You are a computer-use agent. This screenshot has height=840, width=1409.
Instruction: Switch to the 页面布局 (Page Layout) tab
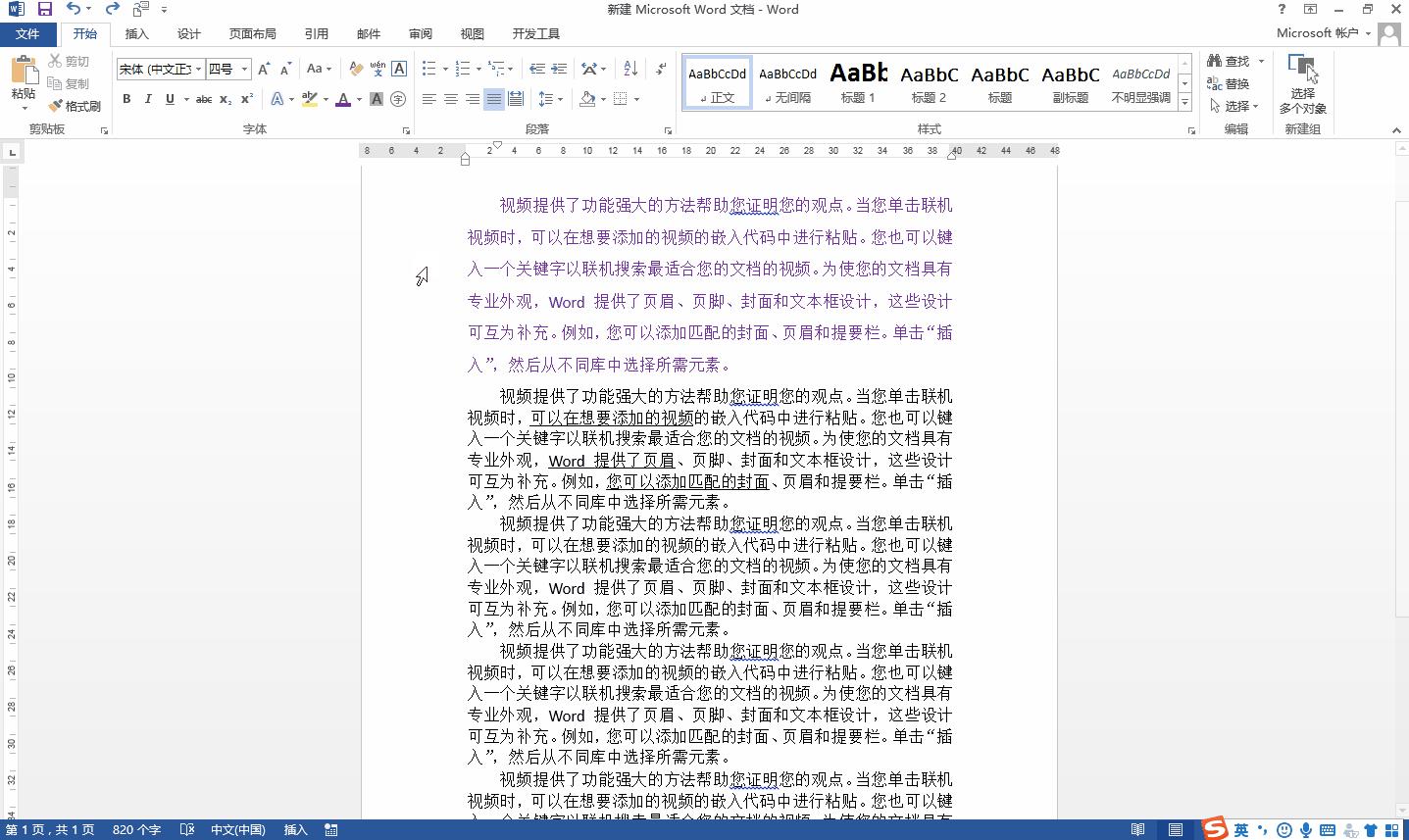click(x=253, y=33)
